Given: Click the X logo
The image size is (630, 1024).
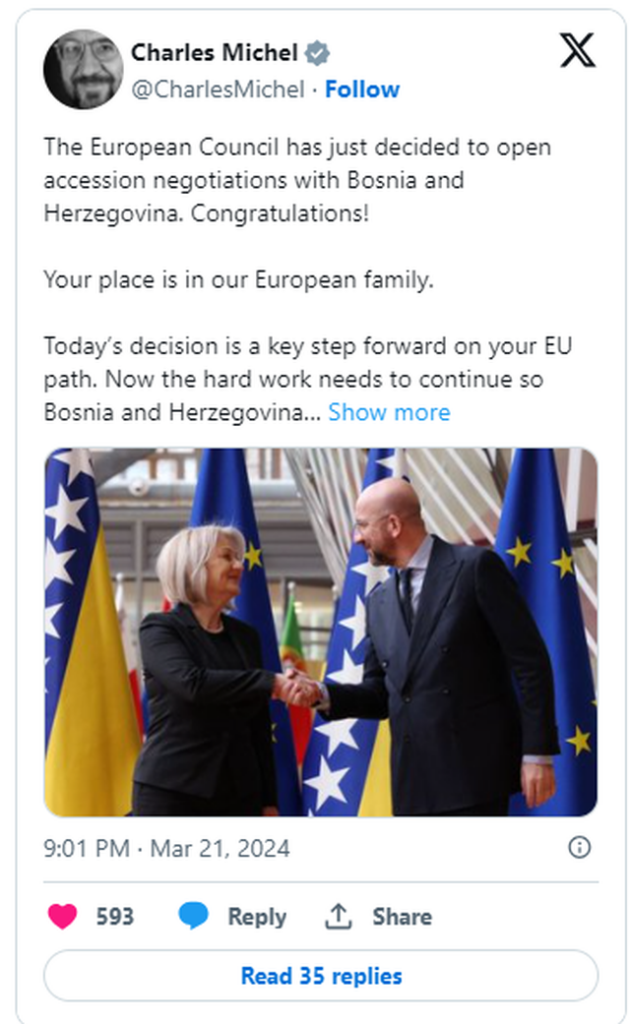Looking at the screenshot, I should 577,50.
